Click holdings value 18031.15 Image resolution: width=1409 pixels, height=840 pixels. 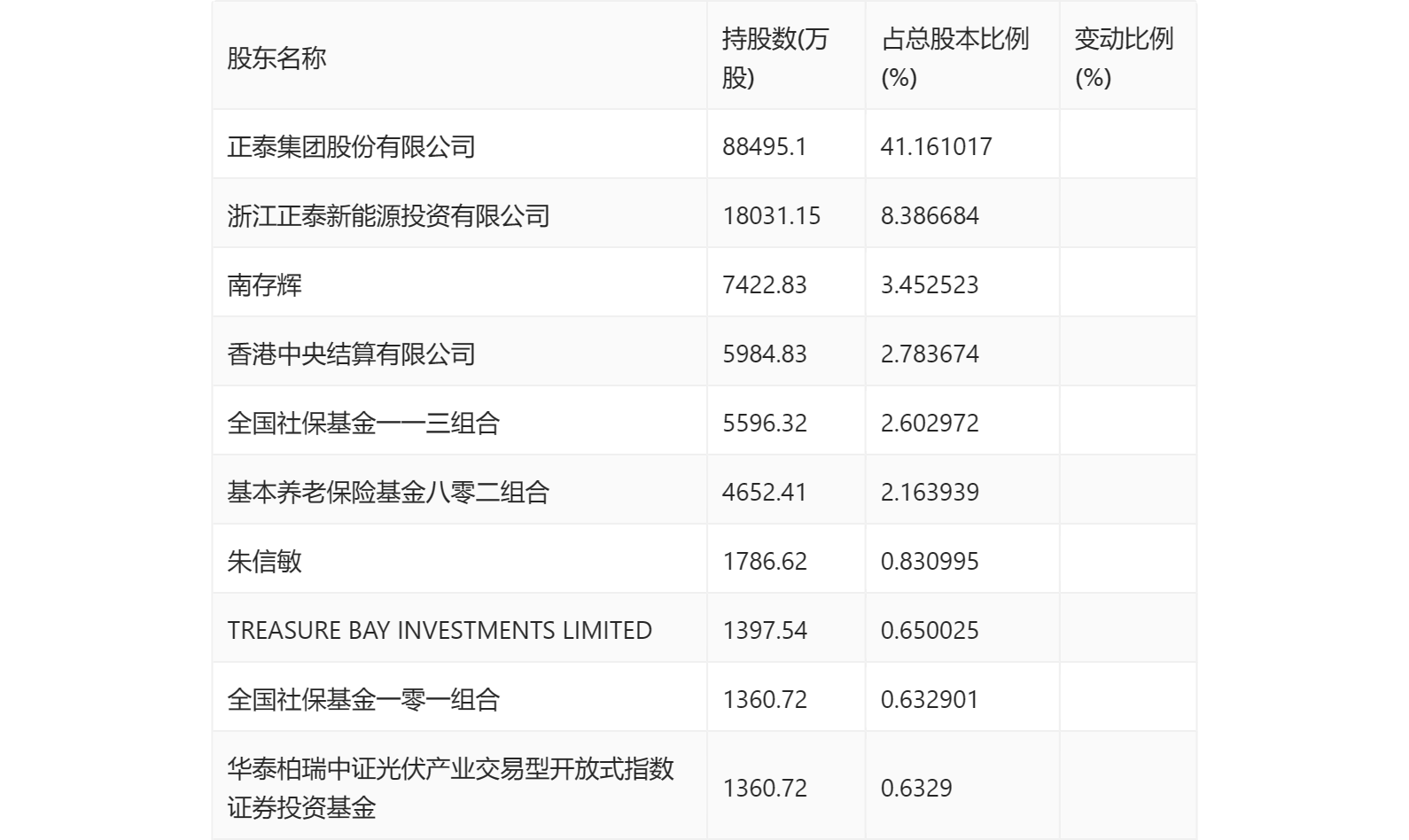[772, 215]
